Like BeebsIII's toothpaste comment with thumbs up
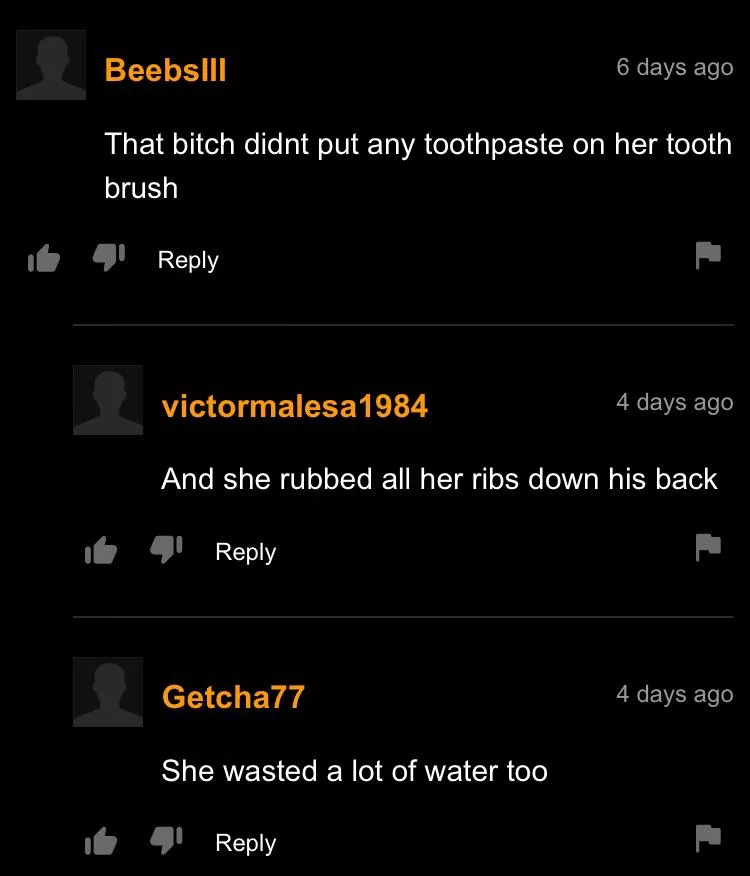 click(44, 259)
